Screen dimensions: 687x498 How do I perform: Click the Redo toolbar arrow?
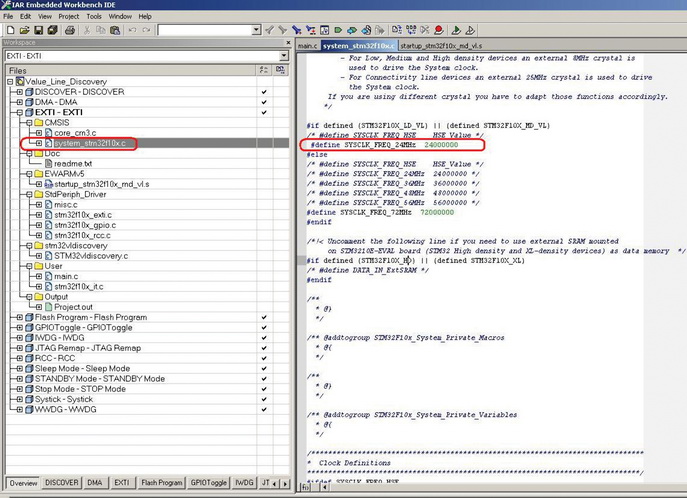146,30
